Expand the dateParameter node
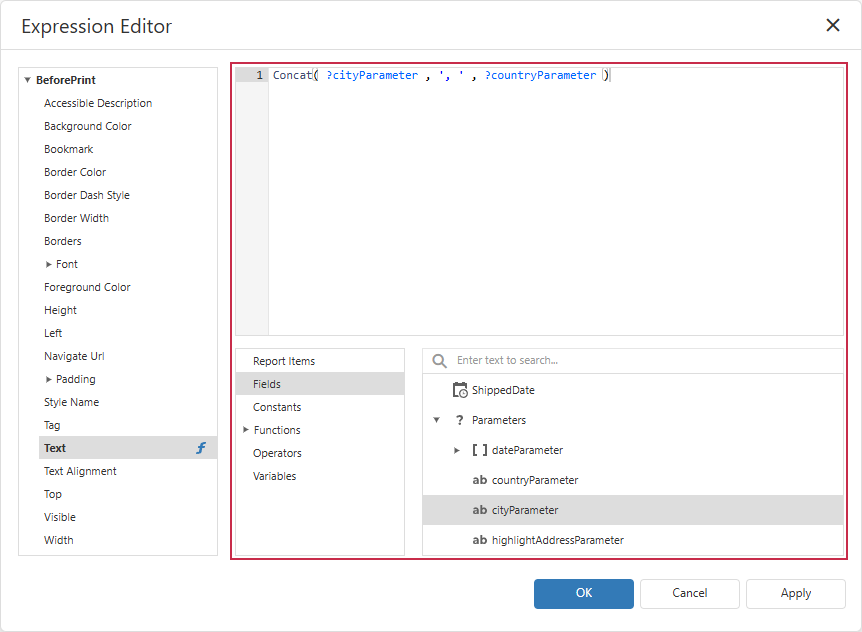This screenshot has height=632, width=862. point(456,450)
